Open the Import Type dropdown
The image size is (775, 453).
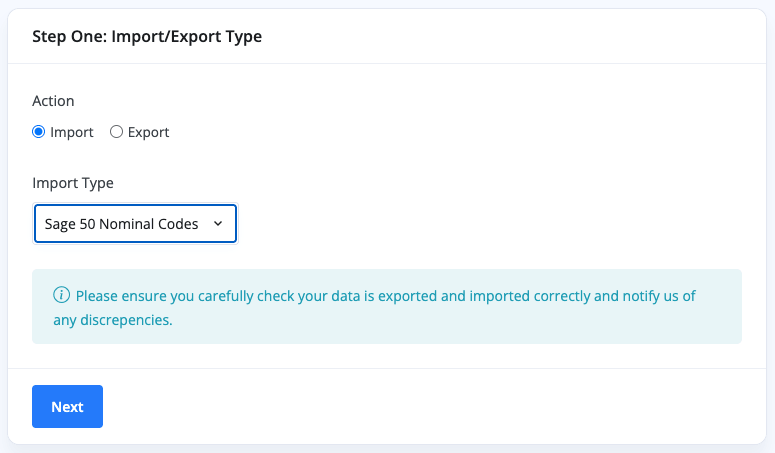click(135, 224)
